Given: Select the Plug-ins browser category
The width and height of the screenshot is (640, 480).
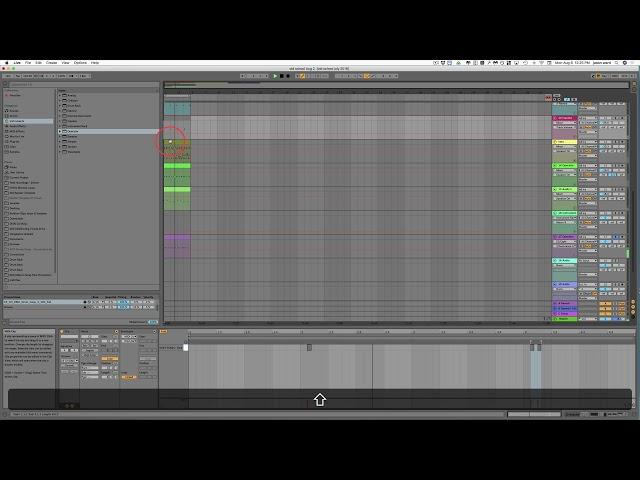Looking at the screenshot, I should [x=15, y=142].
